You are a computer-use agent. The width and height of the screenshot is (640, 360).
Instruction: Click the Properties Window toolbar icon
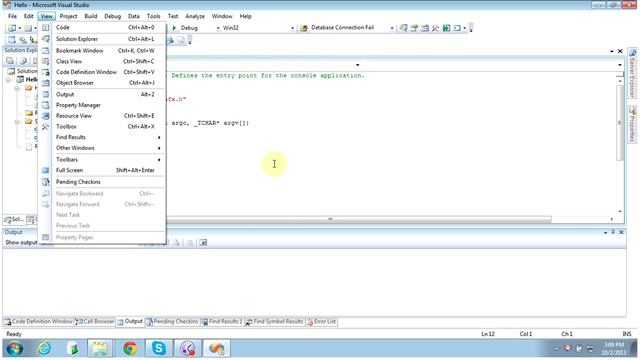pyautogui.click(x=414, y=28)
